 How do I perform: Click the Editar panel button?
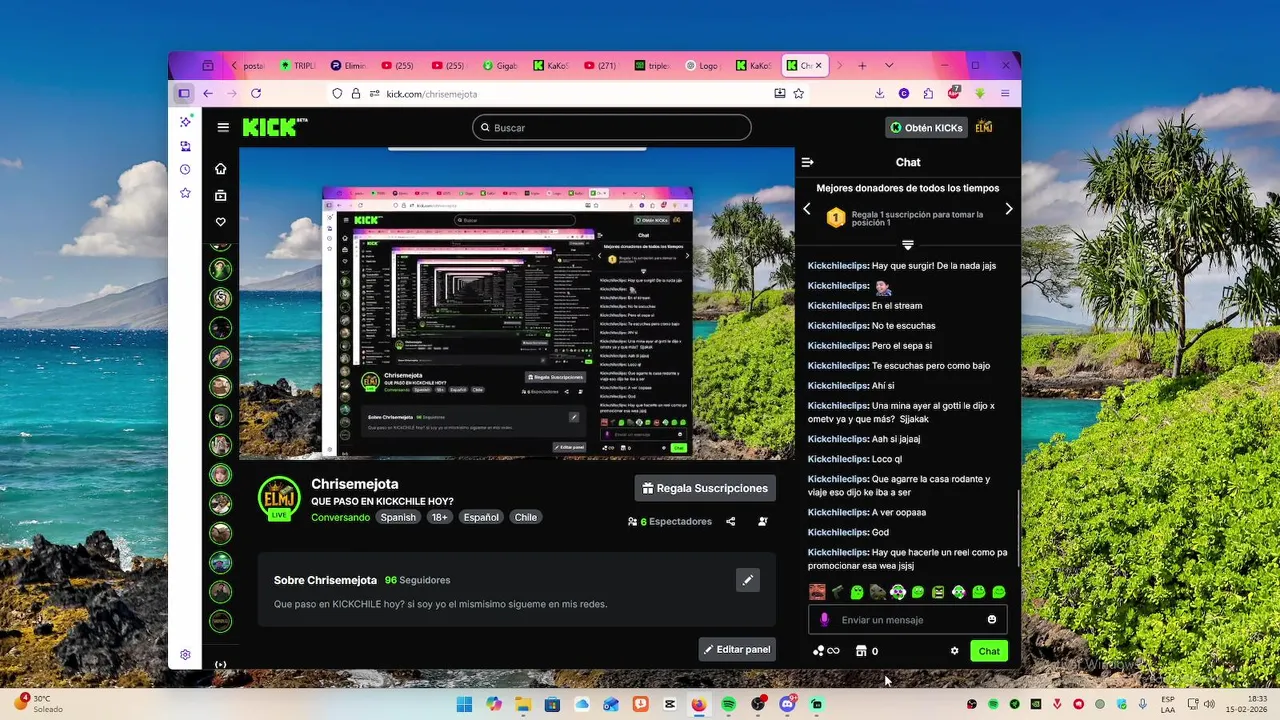(737, 649)
